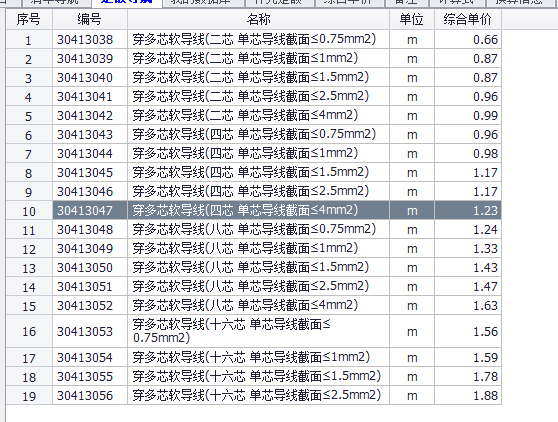Select code cell 30413052
The height and width of the screenshot is (422, 558).
pos(90,306)
